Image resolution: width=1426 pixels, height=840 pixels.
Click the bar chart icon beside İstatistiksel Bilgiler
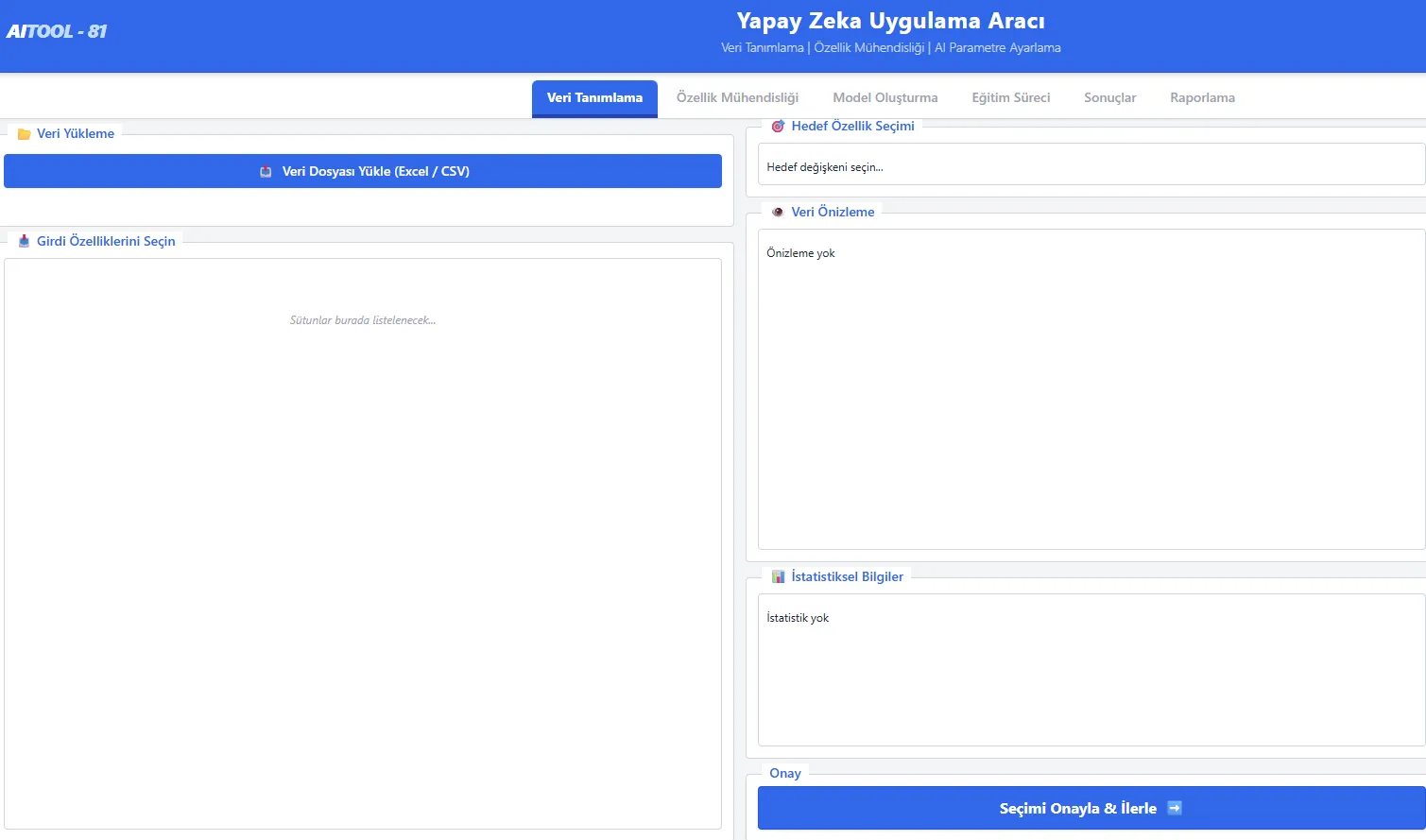point(778,576)
